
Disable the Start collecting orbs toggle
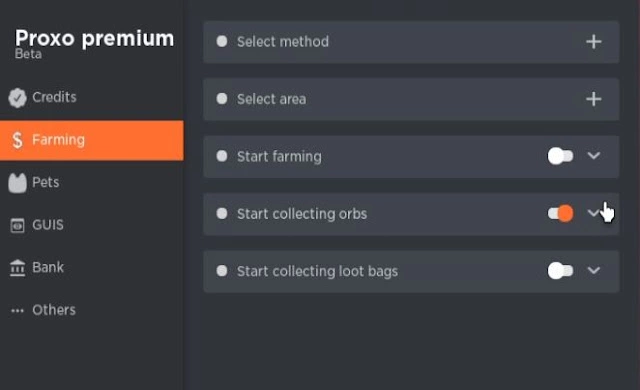pyautogui.click(x=560, y=213)
